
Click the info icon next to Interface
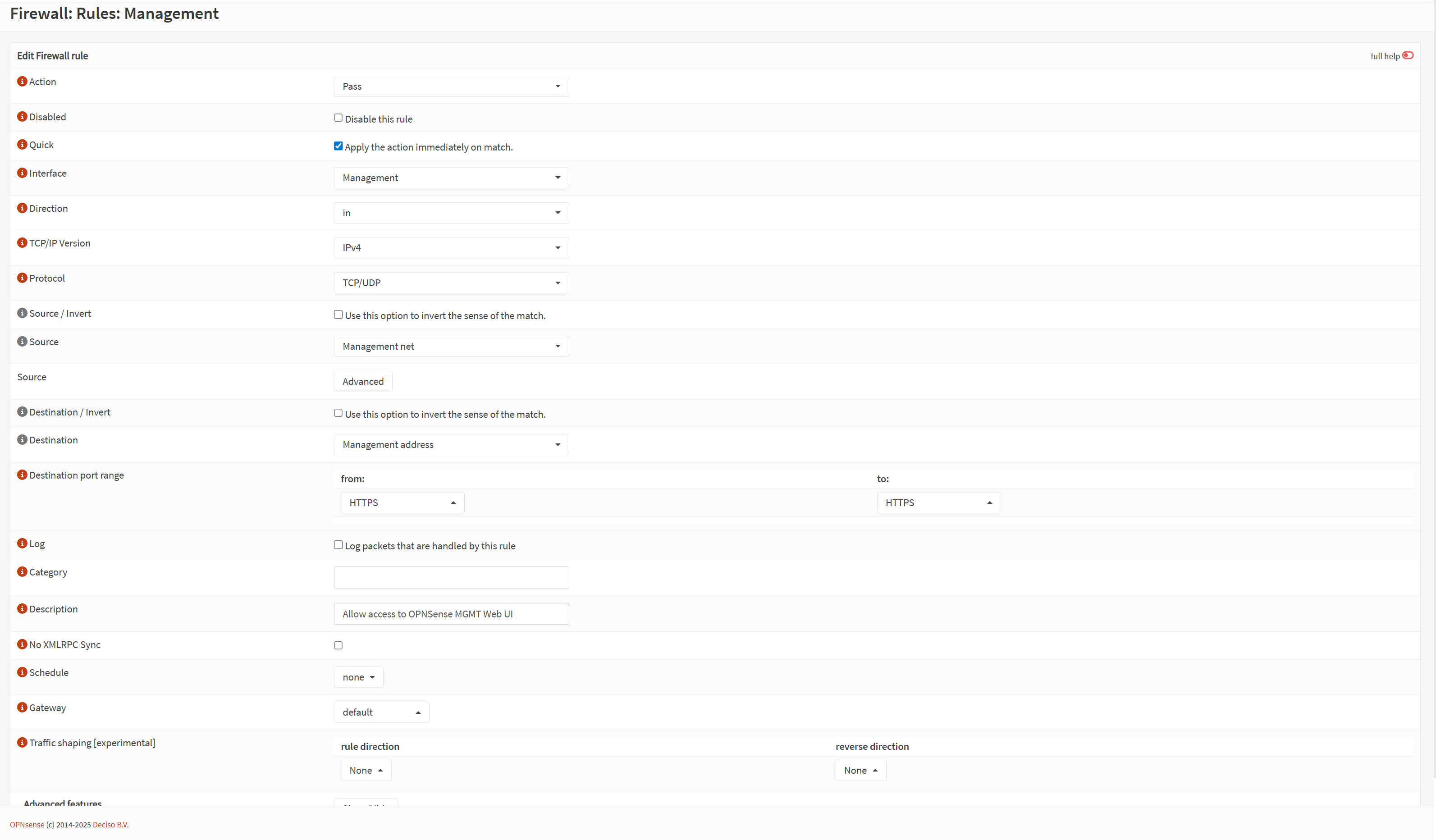[22, 173]
